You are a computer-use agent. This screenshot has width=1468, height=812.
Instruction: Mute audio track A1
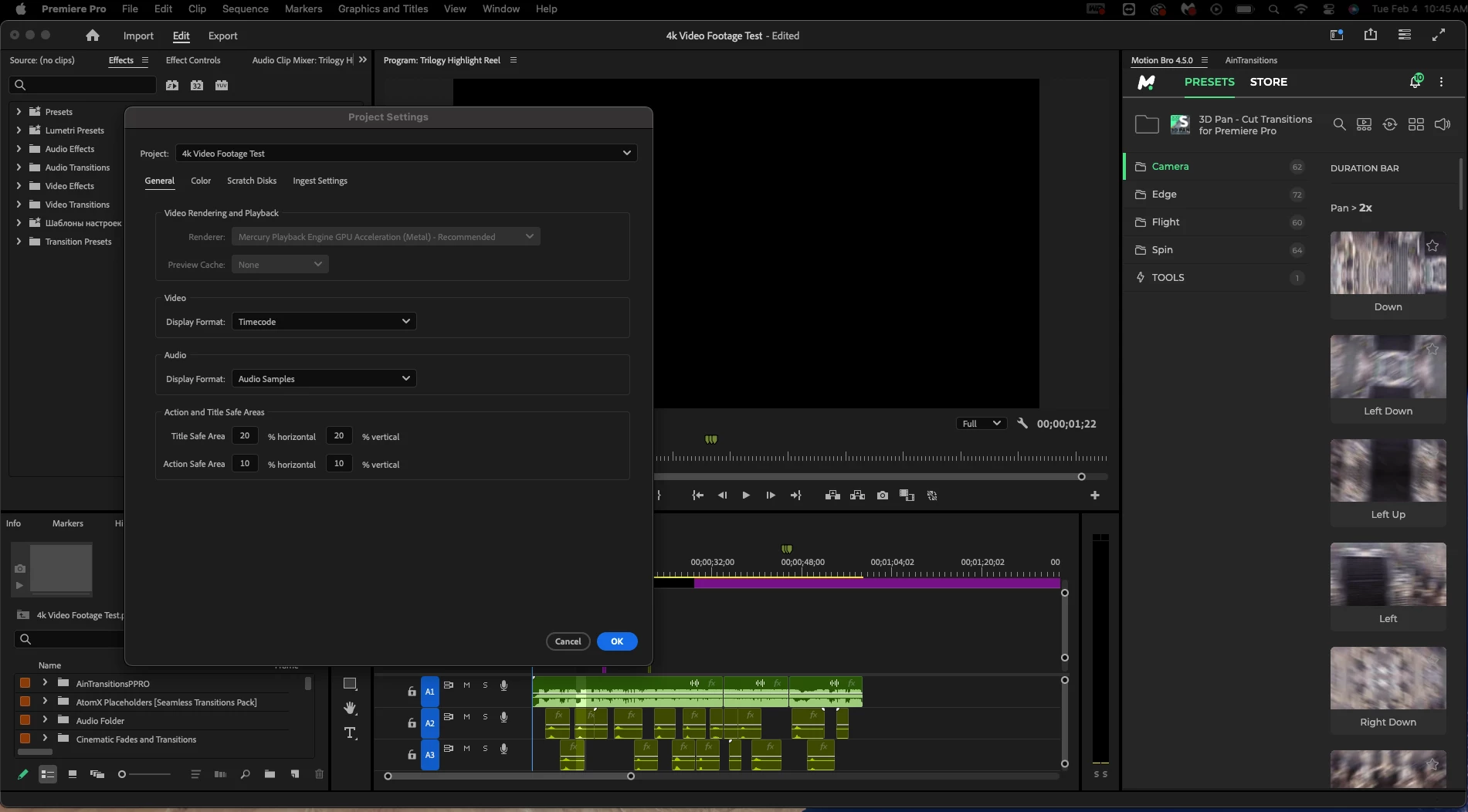pyautogui.click(x=466, y=685)
